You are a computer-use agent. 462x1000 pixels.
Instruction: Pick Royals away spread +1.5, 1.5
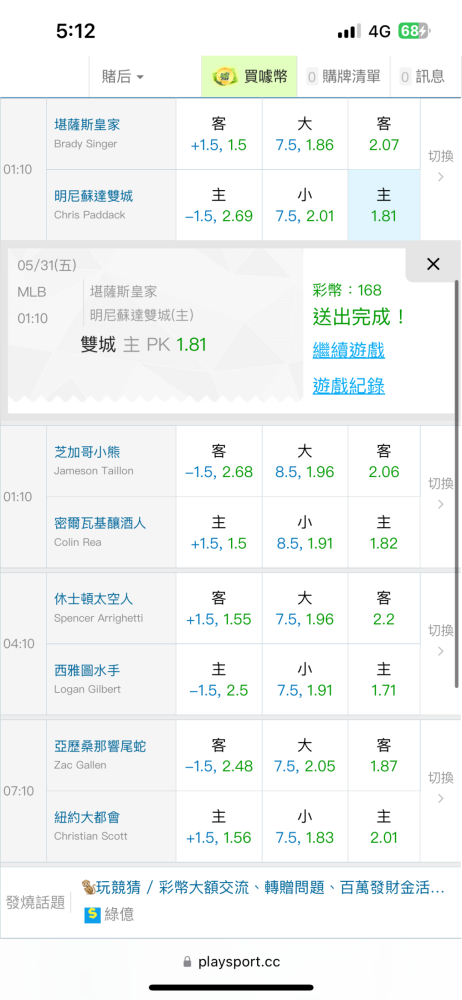click(x=219, y=135)
